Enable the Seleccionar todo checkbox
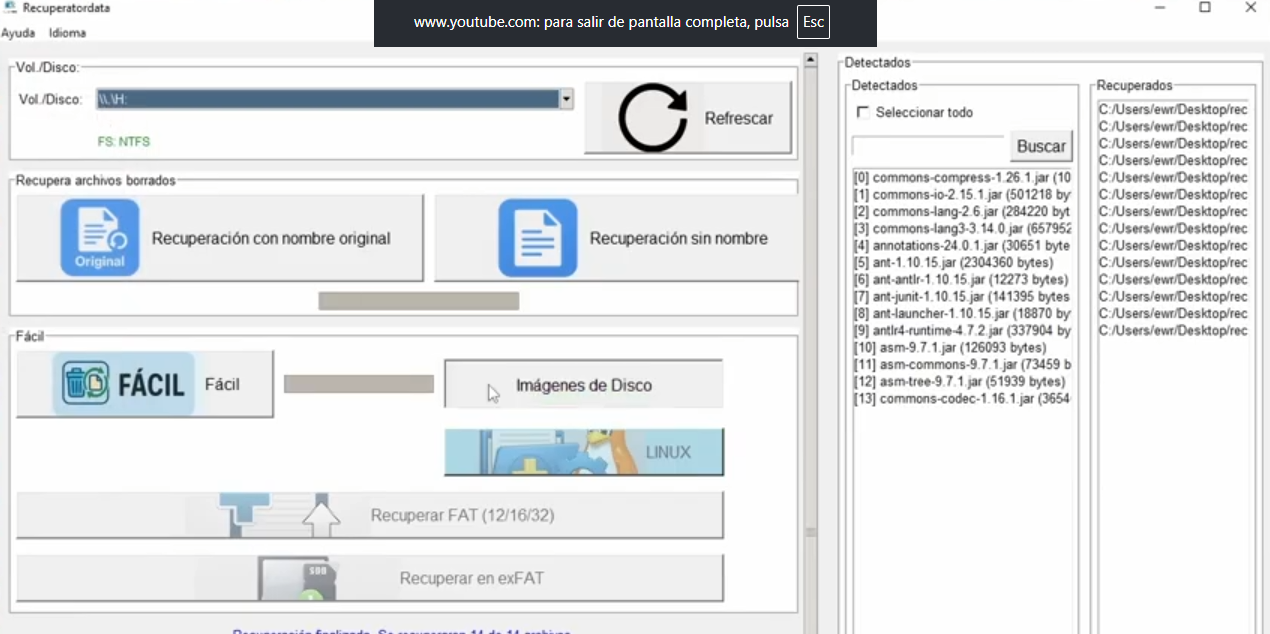The width and height of the screenshot is (1270, 634). pyautogui.click(x=864, y=112)
